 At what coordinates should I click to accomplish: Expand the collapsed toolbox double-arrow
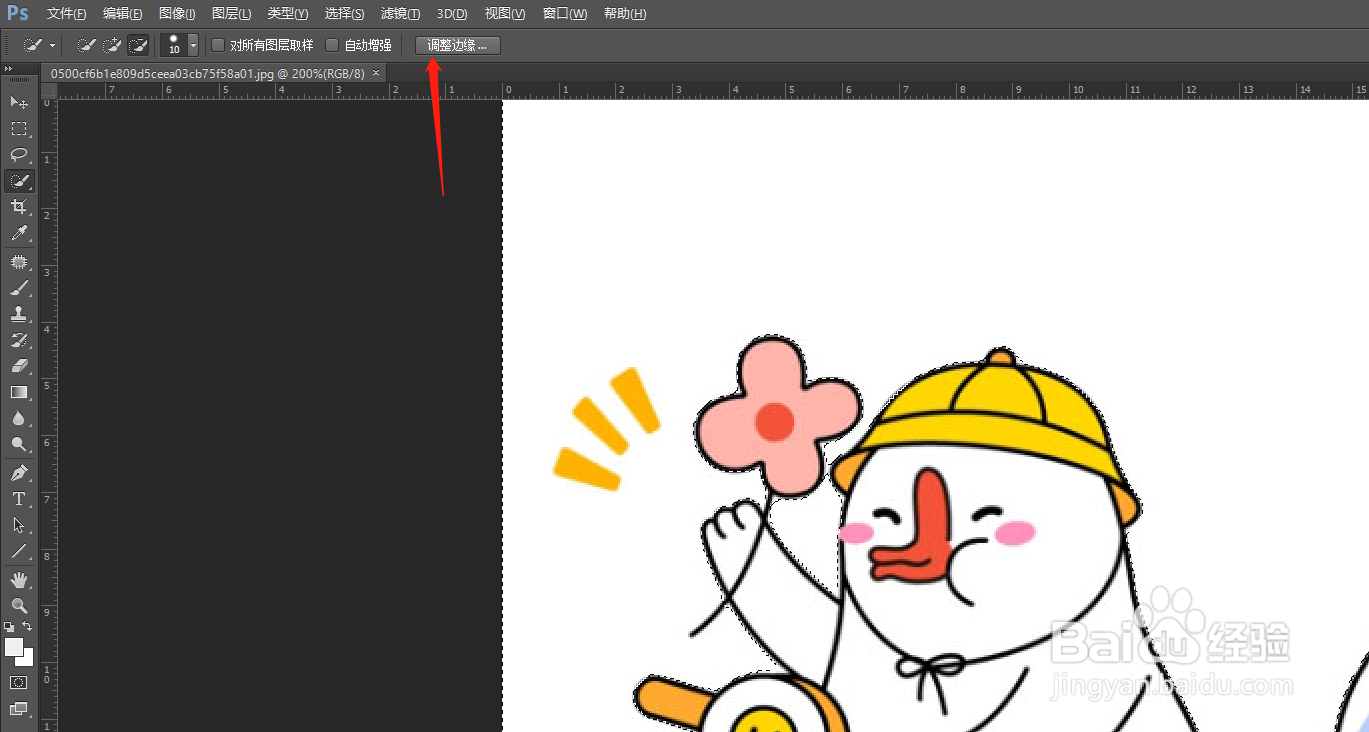9,69
